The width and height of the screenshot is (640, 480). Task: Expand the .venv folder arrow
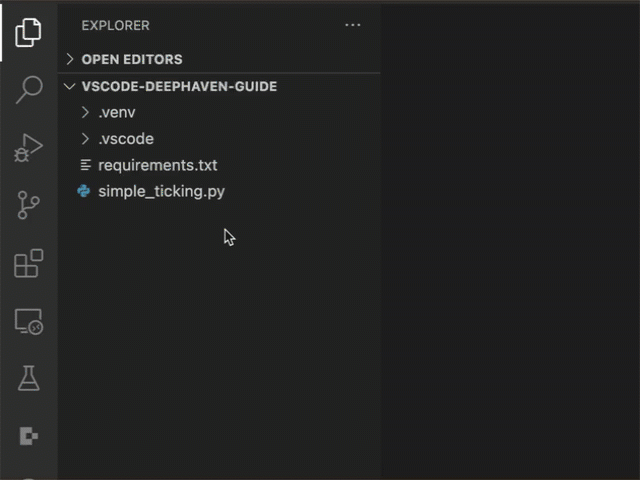tap(85, 112)
